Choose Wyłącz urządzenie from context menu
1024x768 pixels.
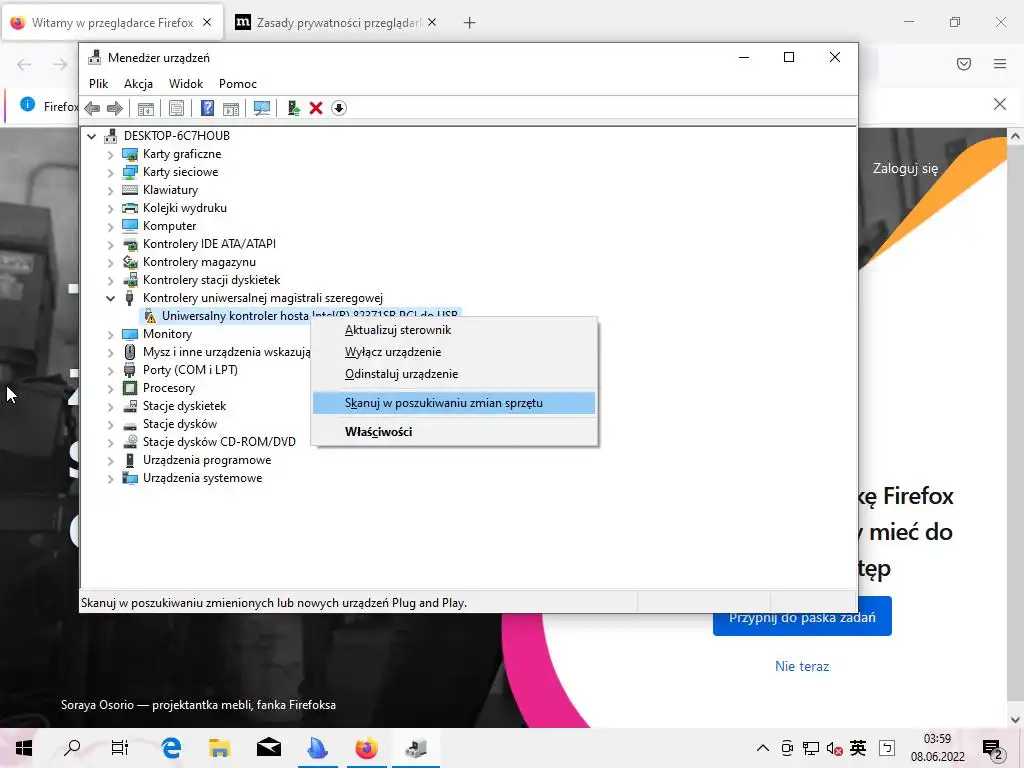tap(454, 352)
